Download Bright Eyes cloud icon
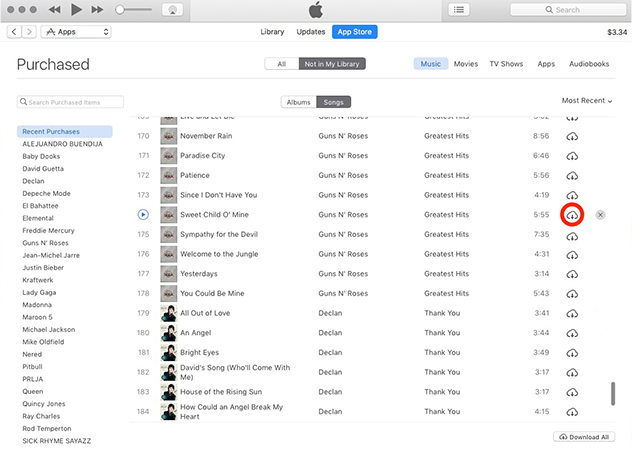Viewport: 632px width, 450px height. pos(572,353)
